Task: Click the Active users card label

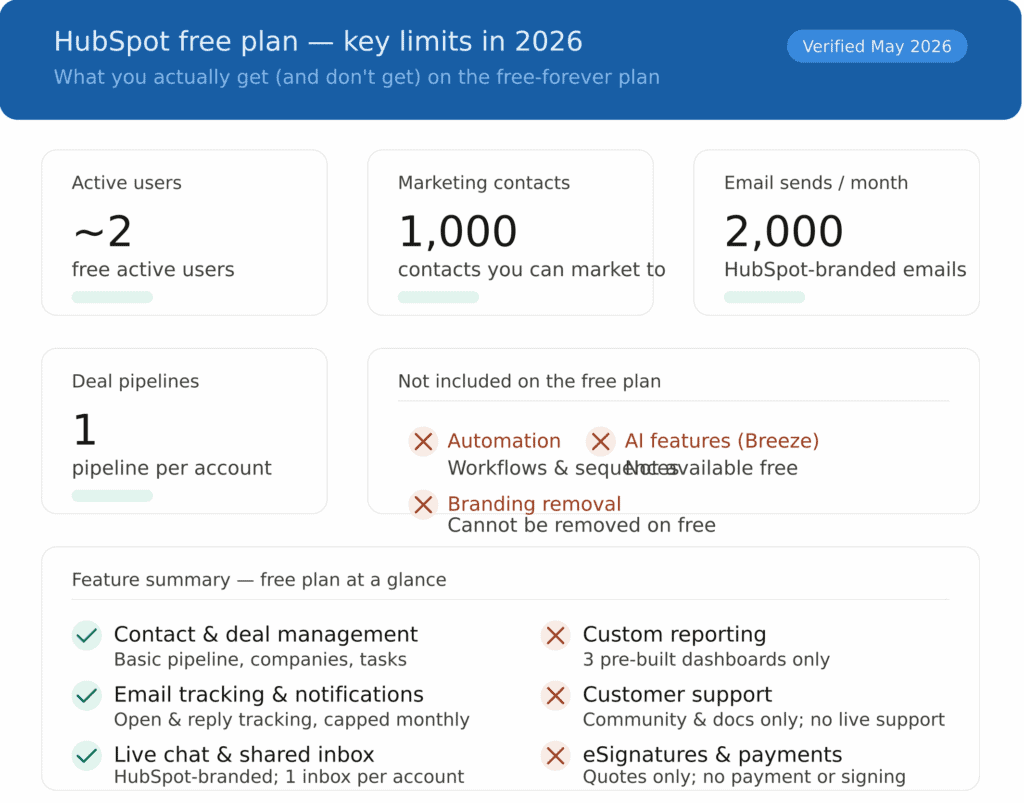Action: coord(127,183)
